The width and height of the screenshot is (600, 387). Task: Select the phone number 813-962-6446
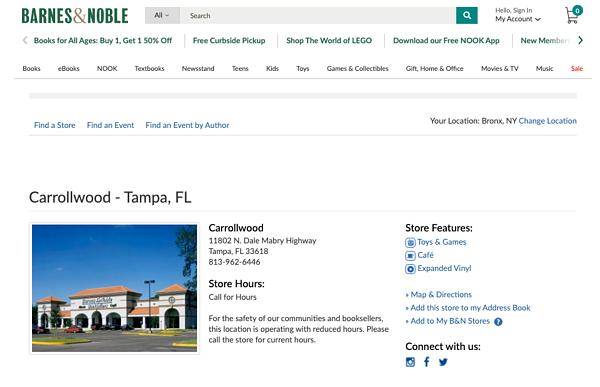click(234, 262)
